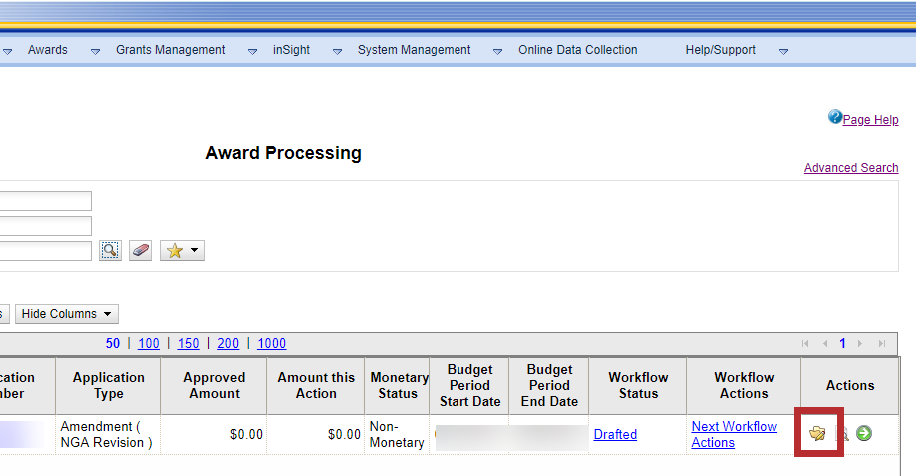Click the third search input field

(45, 251)
